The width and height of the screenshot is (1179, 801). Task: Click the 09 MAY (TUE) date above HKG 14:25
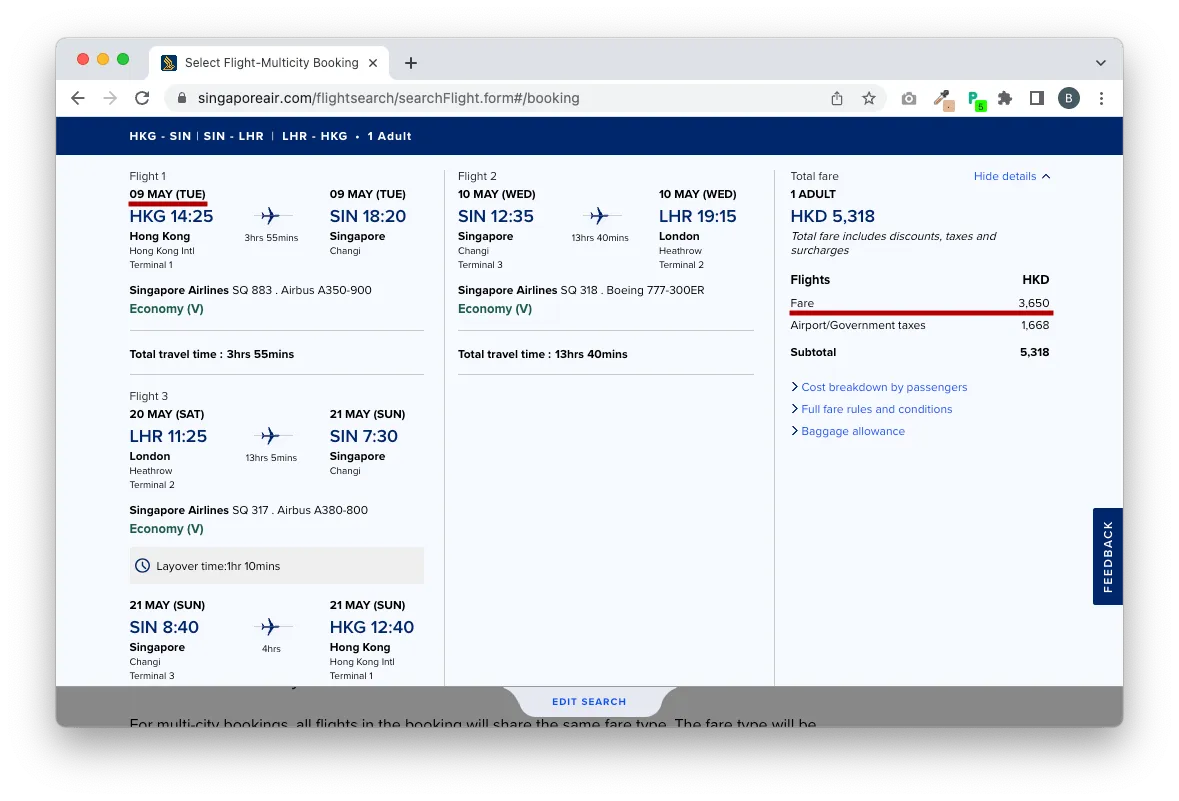click(x=167, y=194)
